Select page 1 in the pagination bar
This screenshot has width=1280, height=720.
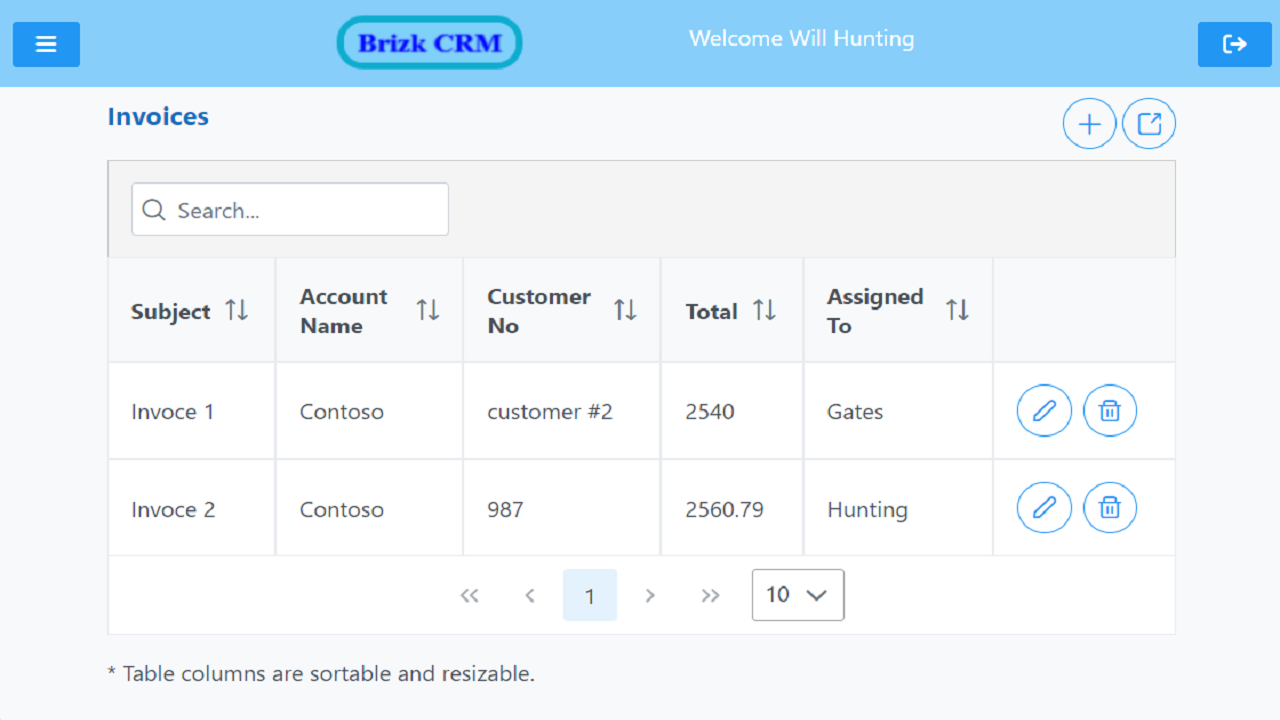(x=590, y=594)
